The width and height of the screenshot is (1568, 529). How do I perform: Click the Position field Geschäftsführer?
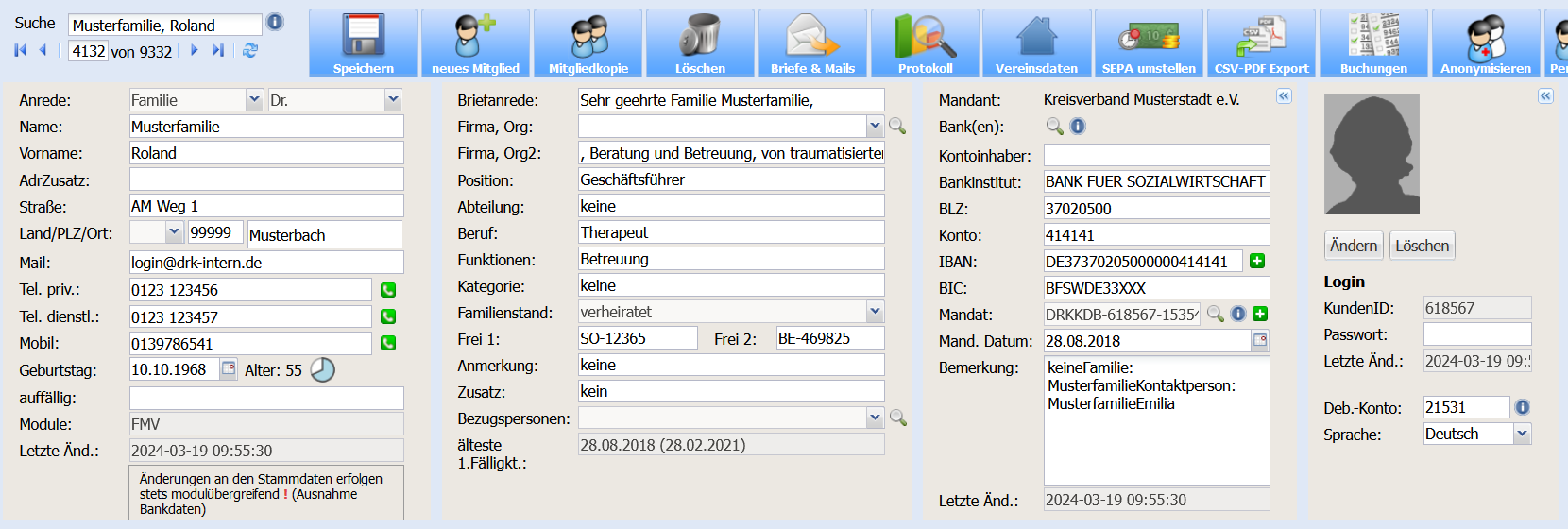tap(731, 179)
